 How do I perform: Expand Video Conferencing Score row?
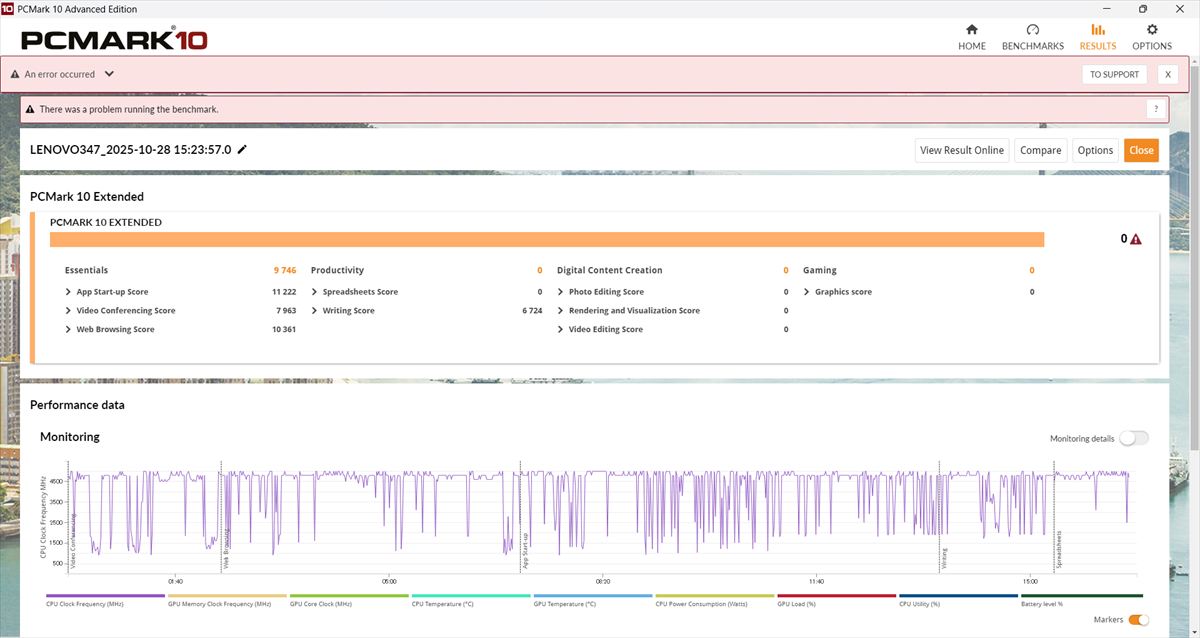68,311
